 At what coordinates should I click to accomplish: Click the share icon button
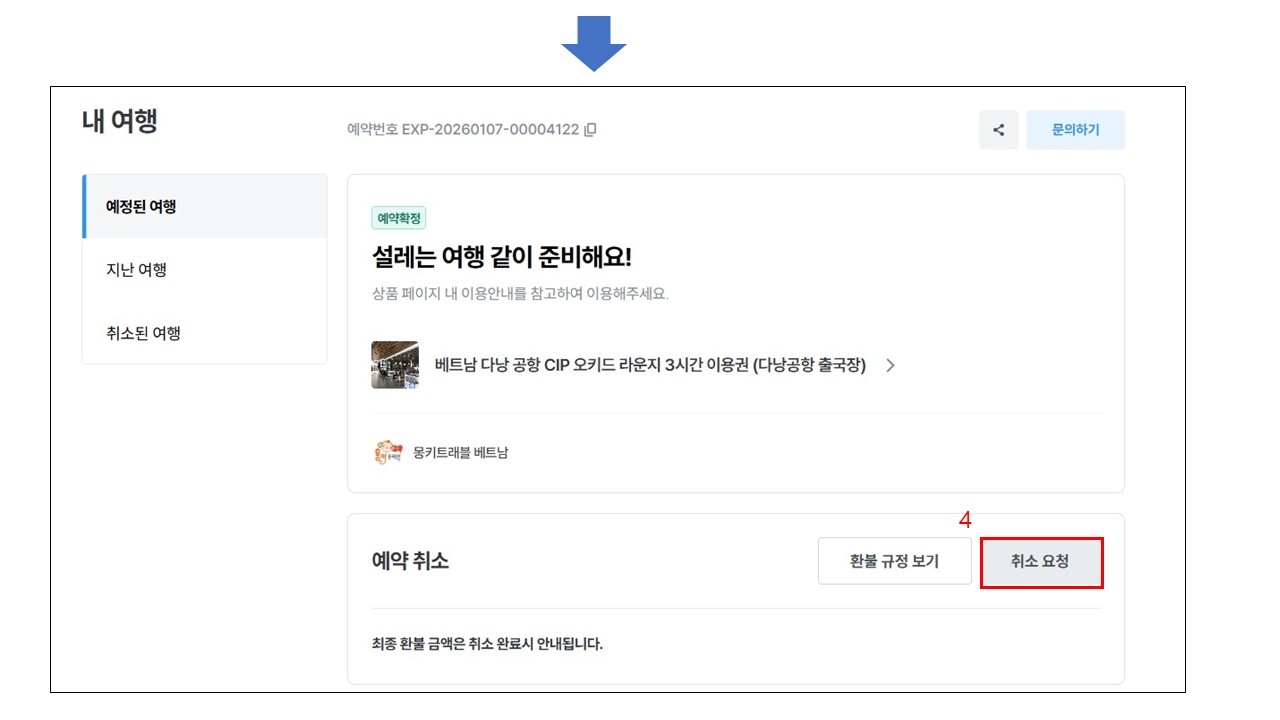click(998, 130)
